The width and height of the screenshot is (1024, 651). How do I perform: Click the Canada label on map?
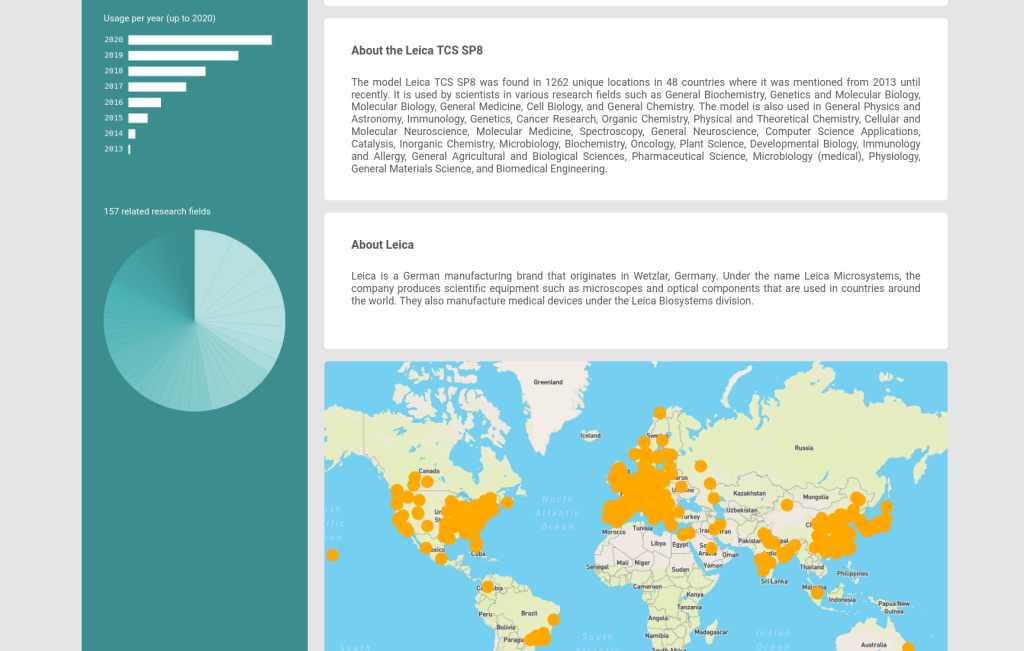429,471
